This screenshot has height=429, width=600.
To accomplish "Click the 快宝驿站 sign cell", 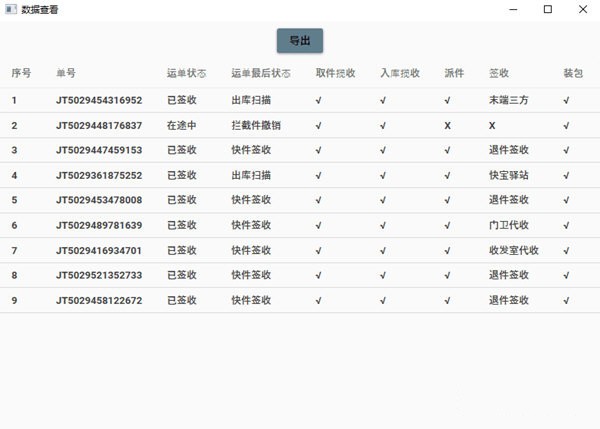I will click(x=509, y=175).
